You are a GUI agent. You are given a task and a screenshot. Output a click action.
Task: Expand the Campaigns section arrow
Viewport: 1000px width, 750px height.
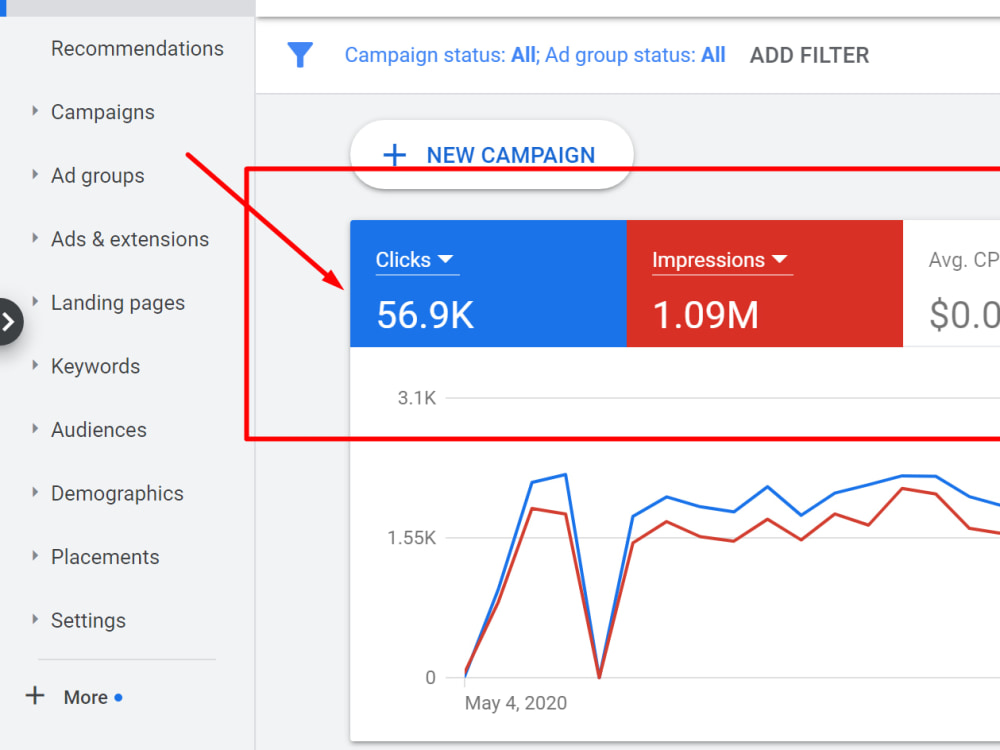pos(35,111)
